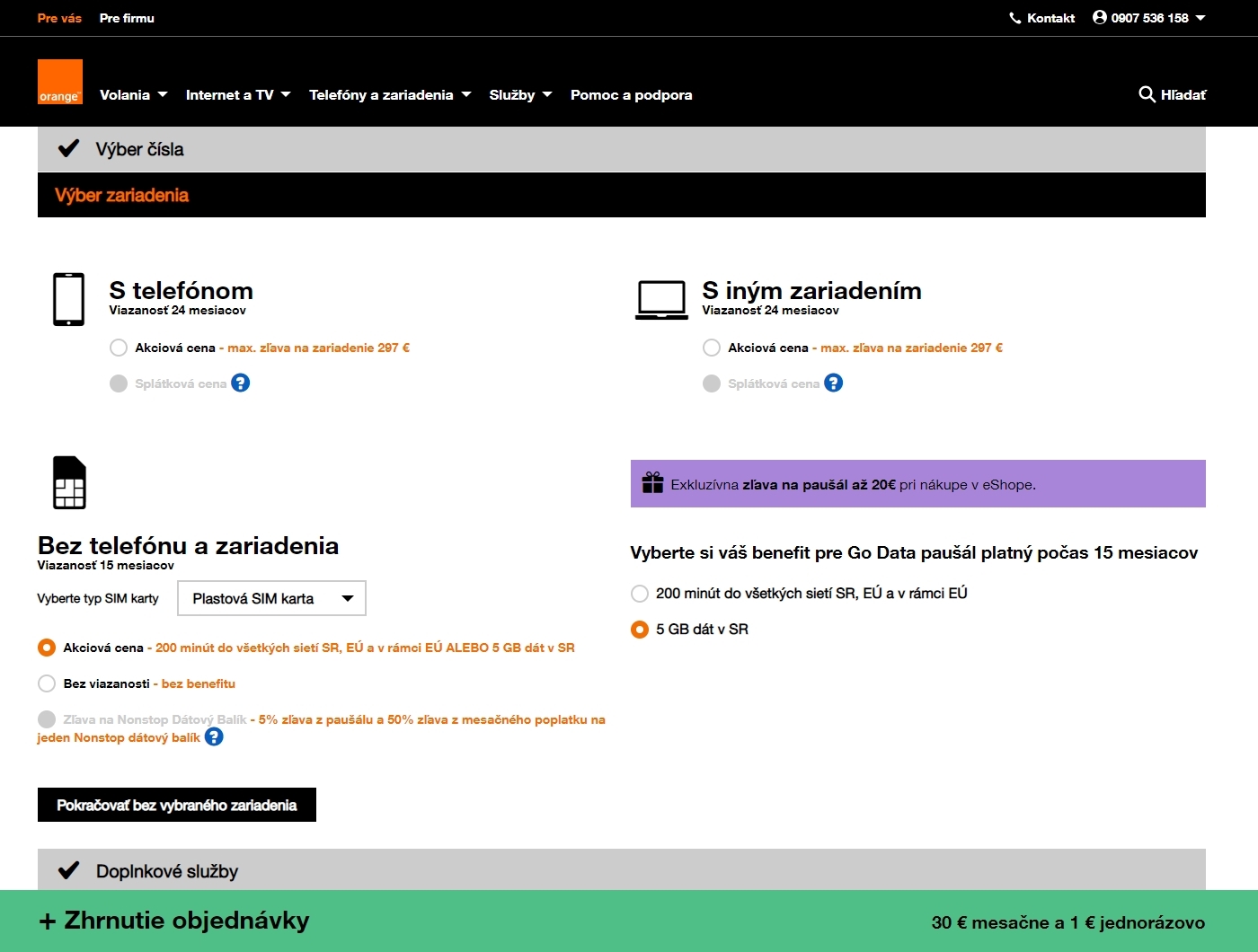Select Splátková cena under S telefónom
This screenshot has width=1258, height=952.
tap(119, 383)
